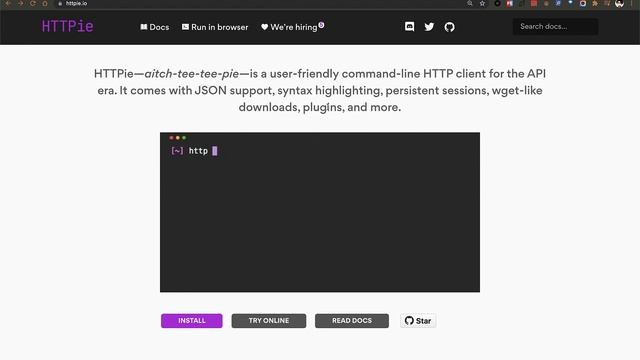The width and height of the screenshot is (640, 360).
Task: Reload the page with refresh icon
Action: (x=33, y=3)
